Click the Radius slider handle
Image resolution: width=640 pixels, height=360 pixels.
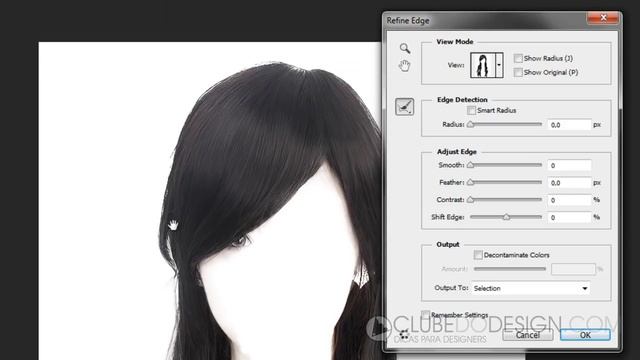click(471, 124)
